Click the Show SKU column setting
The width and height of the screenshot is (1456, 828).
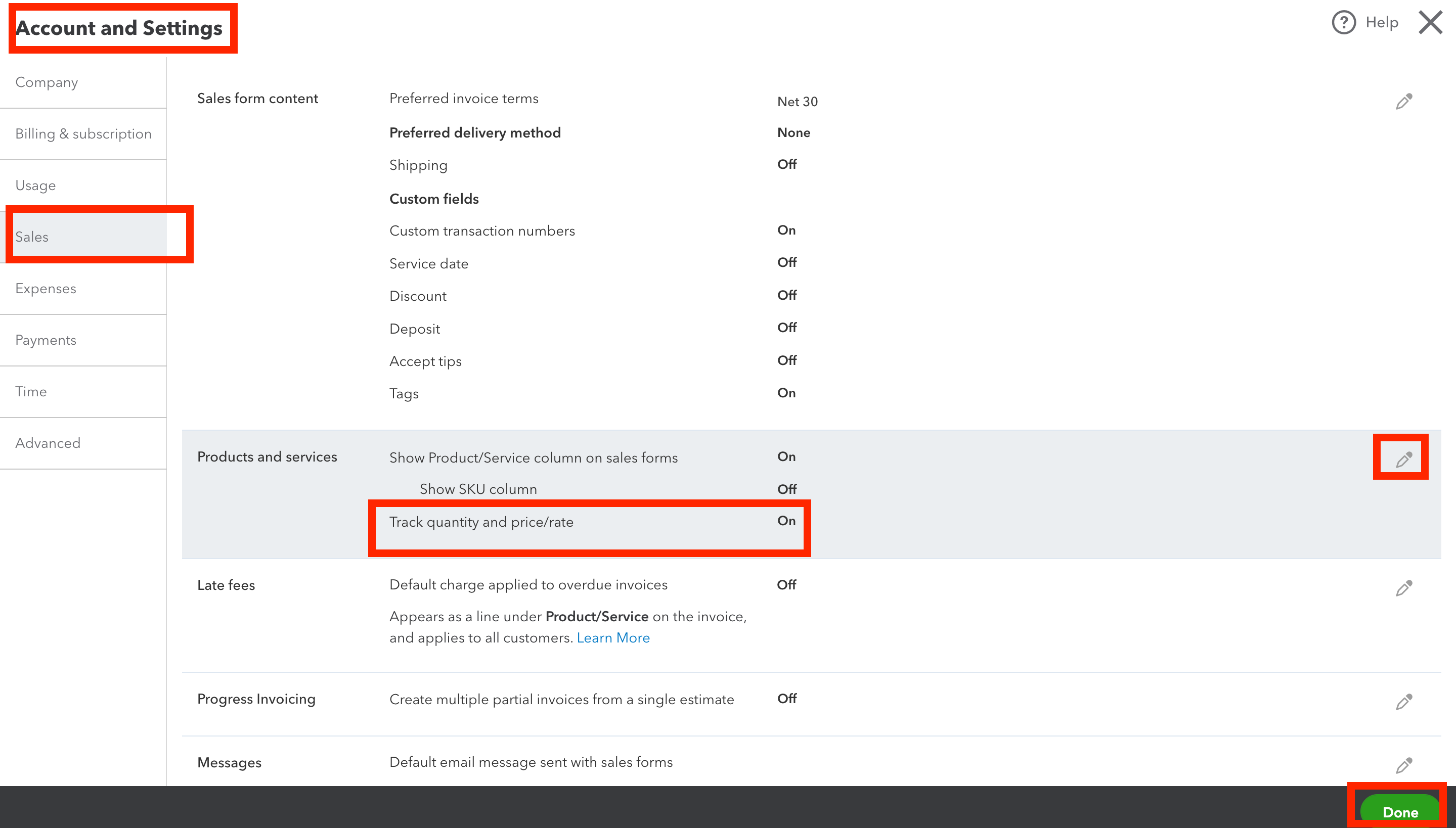coord(478,489)
